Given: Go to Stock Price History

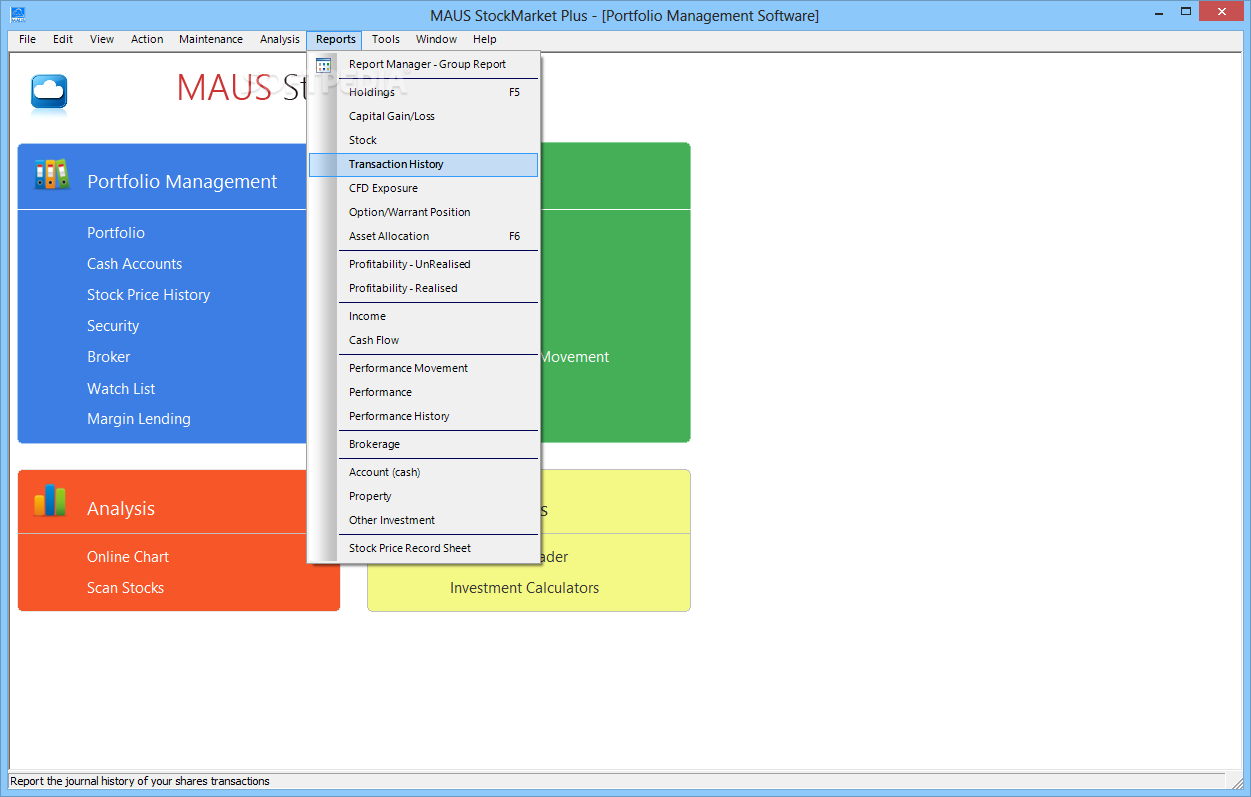Looking at the screenshot, I should [x=149, y=295].
